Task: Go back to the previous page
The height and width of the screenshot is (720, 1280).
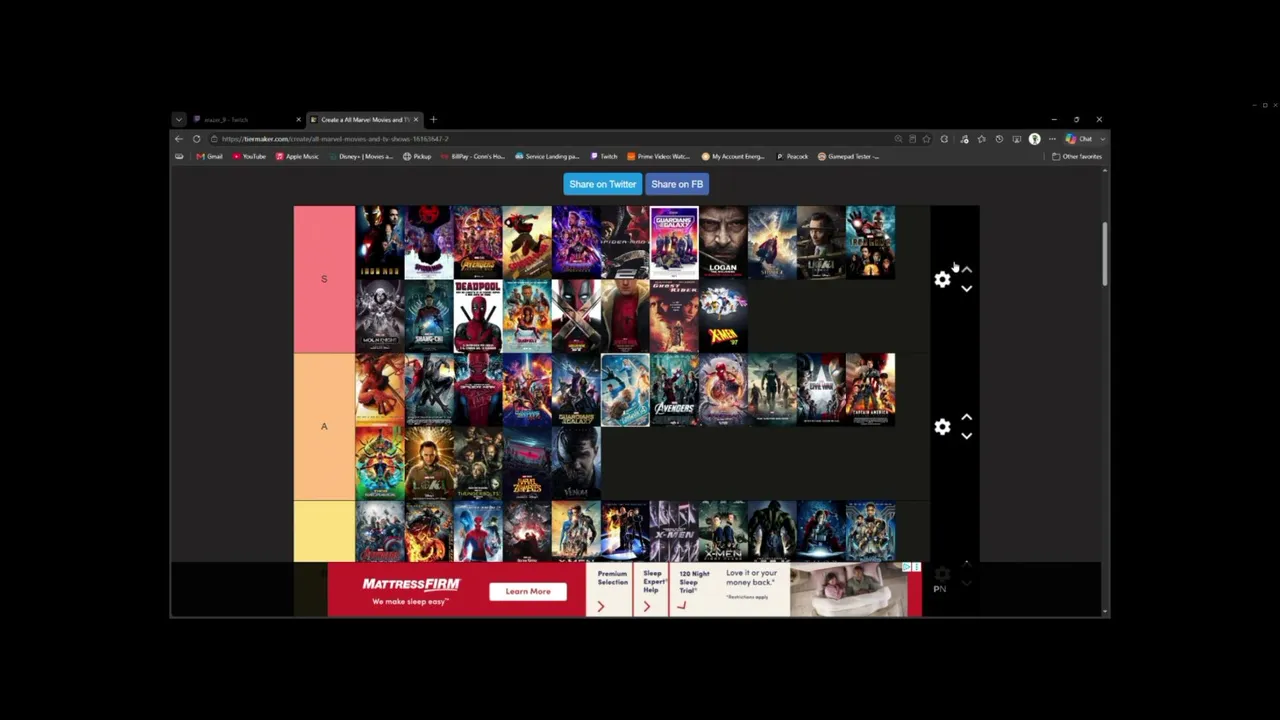Action: (179, 139)
